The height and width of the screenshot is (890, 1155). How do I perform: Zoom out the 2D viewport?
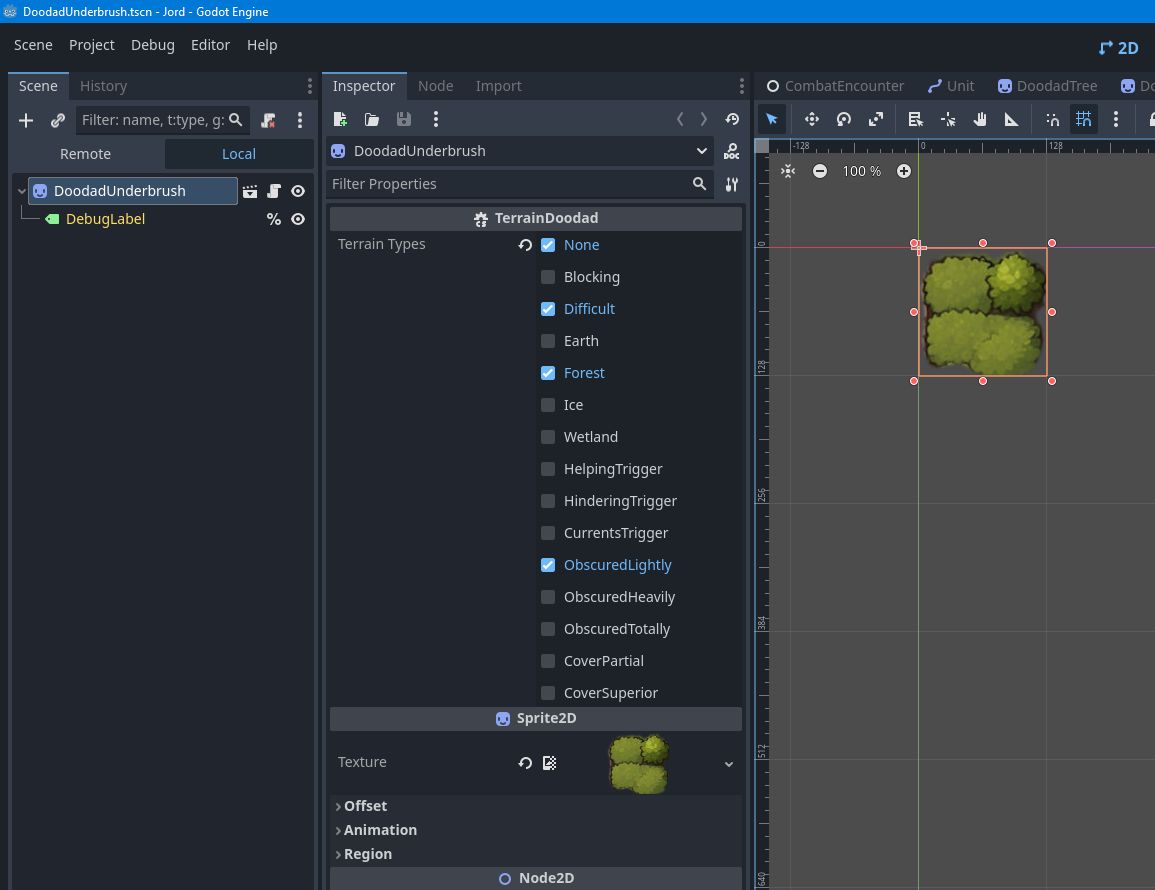[820, 172]
